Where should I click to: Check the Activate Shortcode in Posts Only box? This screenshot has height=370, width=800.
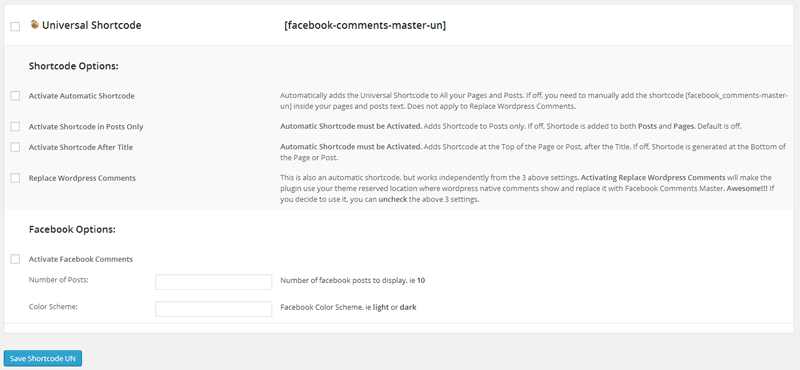coord(15,127)
